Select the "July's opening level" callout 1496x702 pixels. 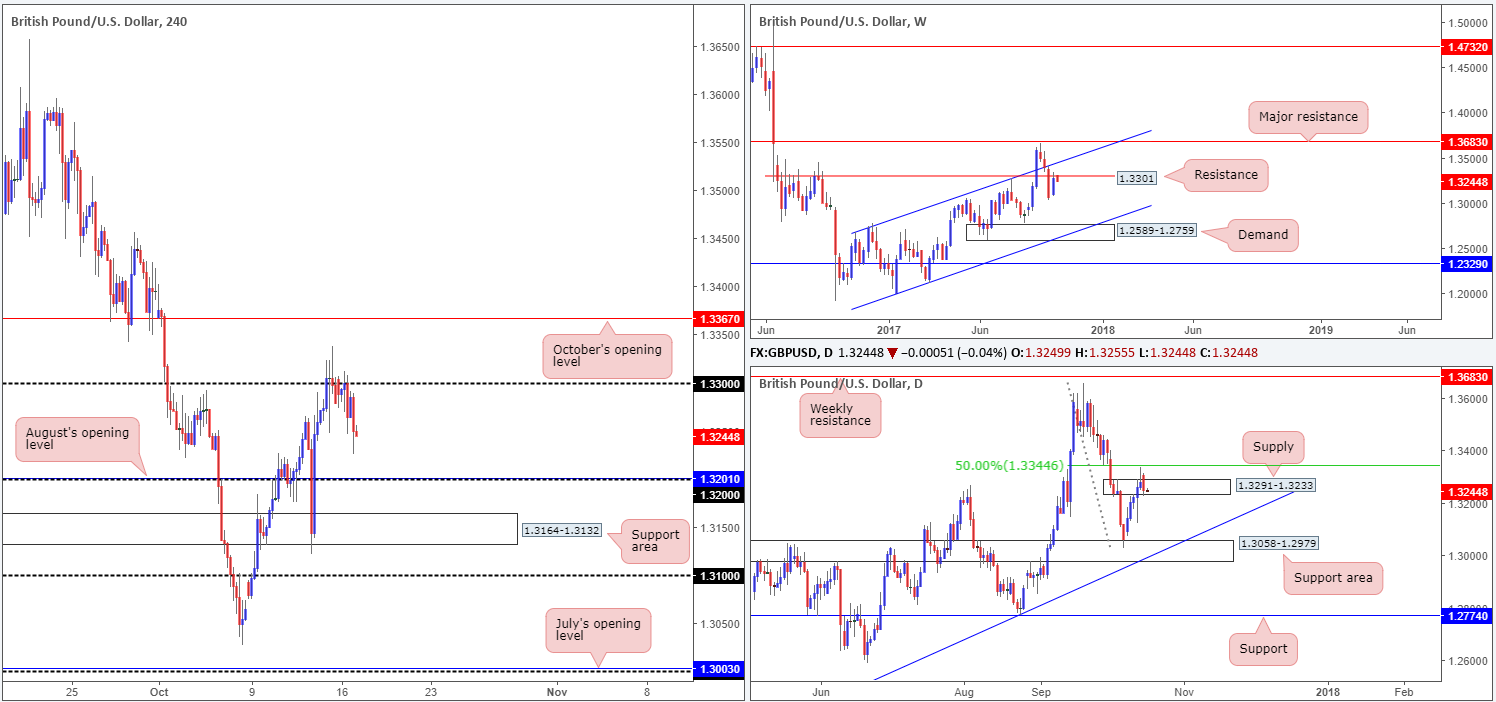(x=597, y=630)
